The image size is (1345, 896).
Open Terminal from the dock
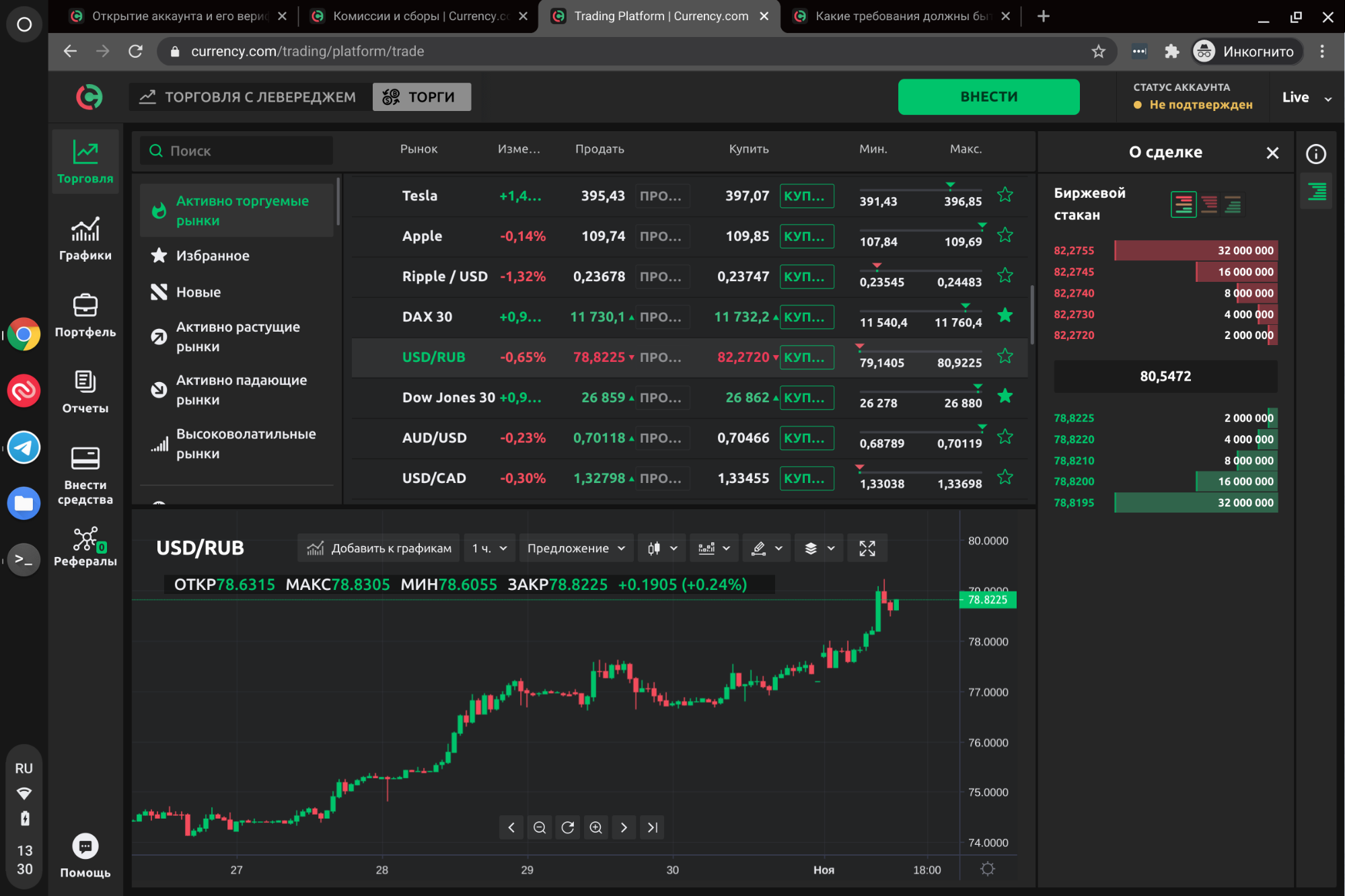click(x=24, y=559)
